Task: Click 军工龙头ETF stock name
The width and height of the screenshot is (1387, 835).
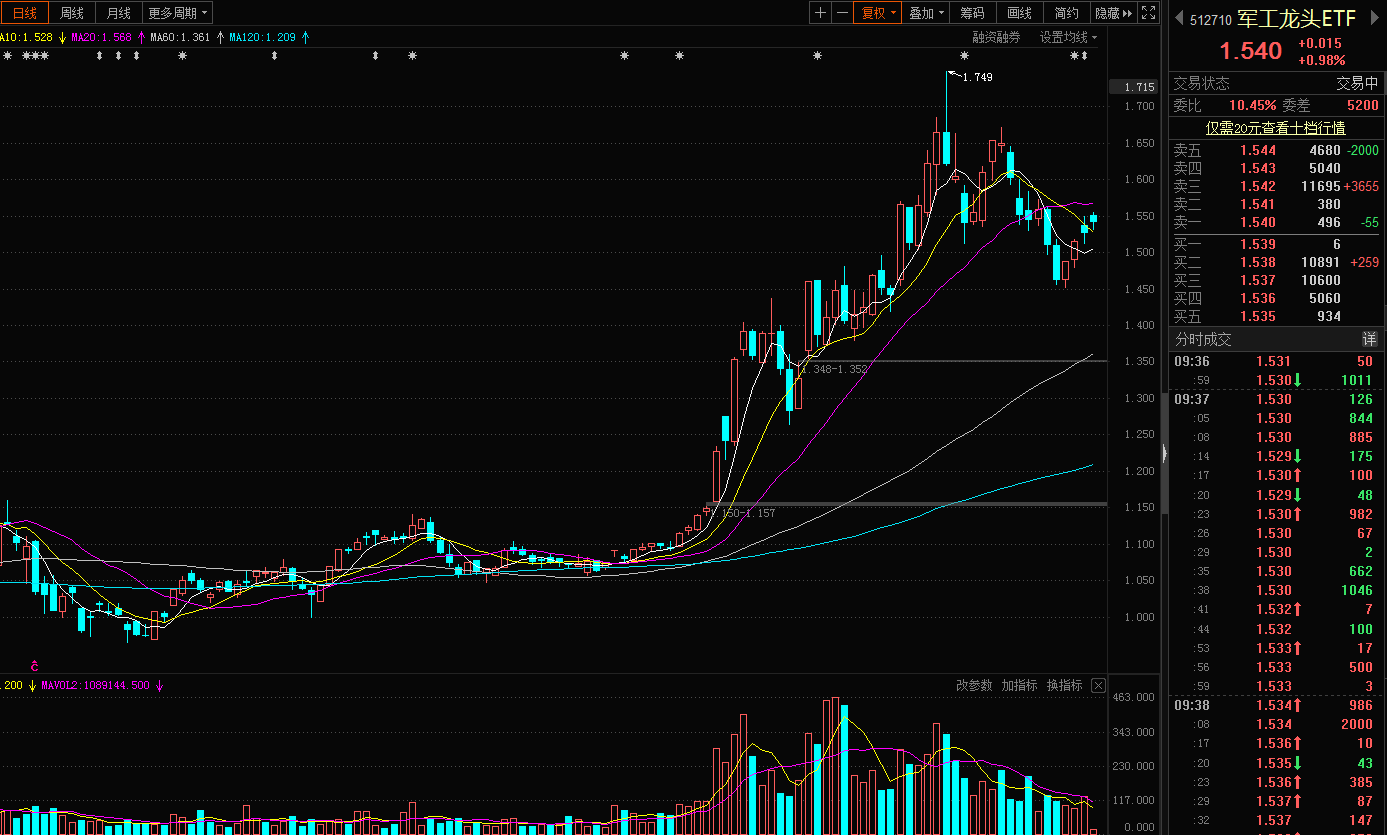Action: click(1296, 19)
